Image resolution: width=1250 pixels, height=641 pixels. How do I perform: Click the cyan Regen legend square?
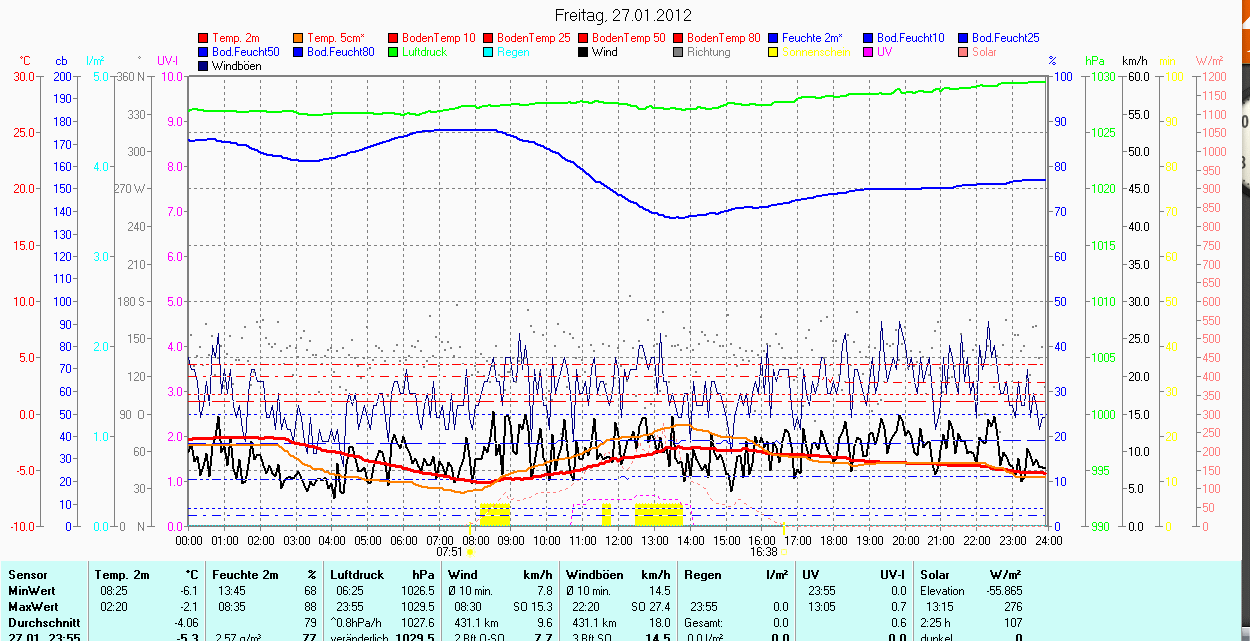(x=488, y=52)
